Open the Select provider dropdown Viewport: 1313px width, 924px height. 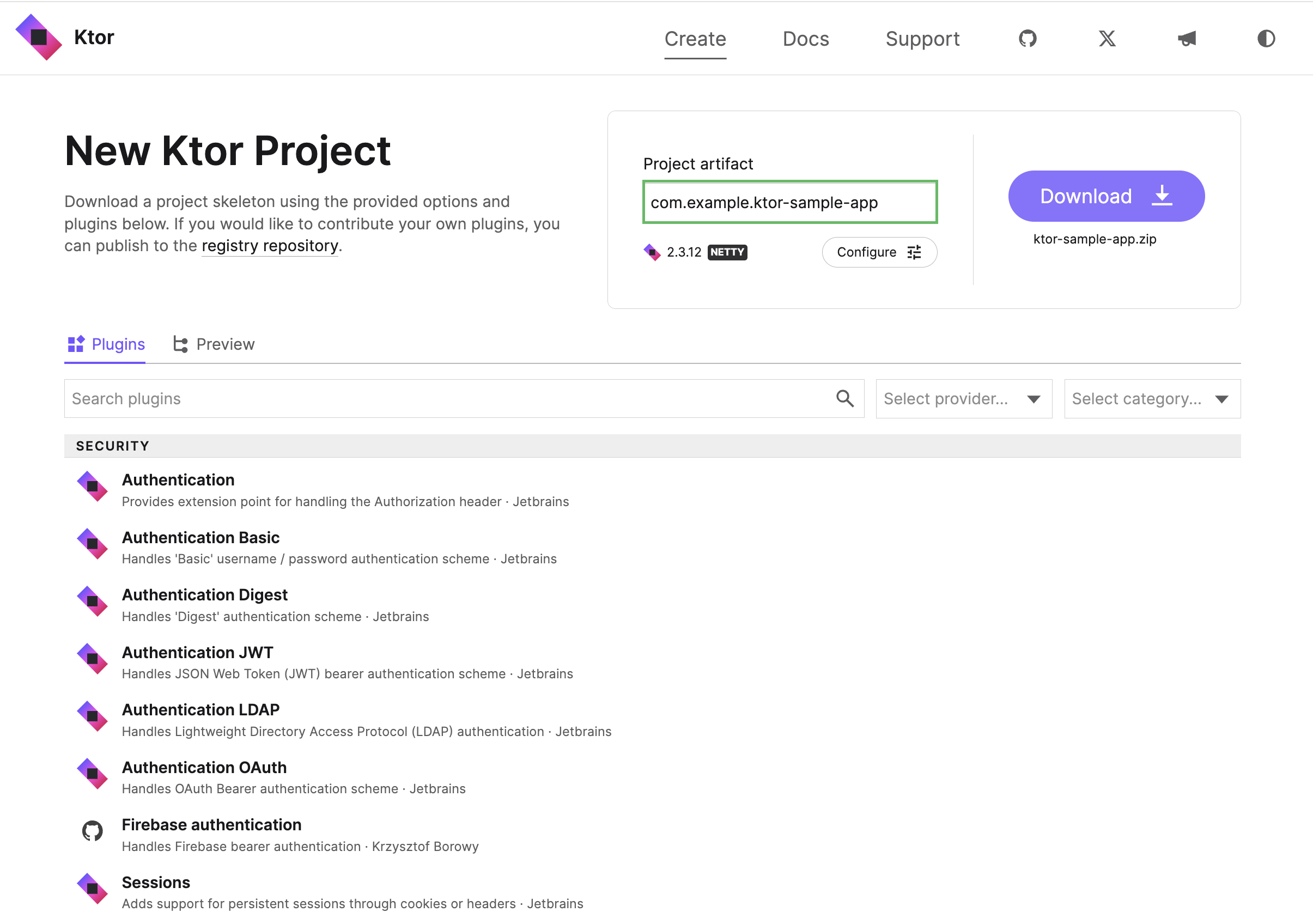[x=964, y=399]
